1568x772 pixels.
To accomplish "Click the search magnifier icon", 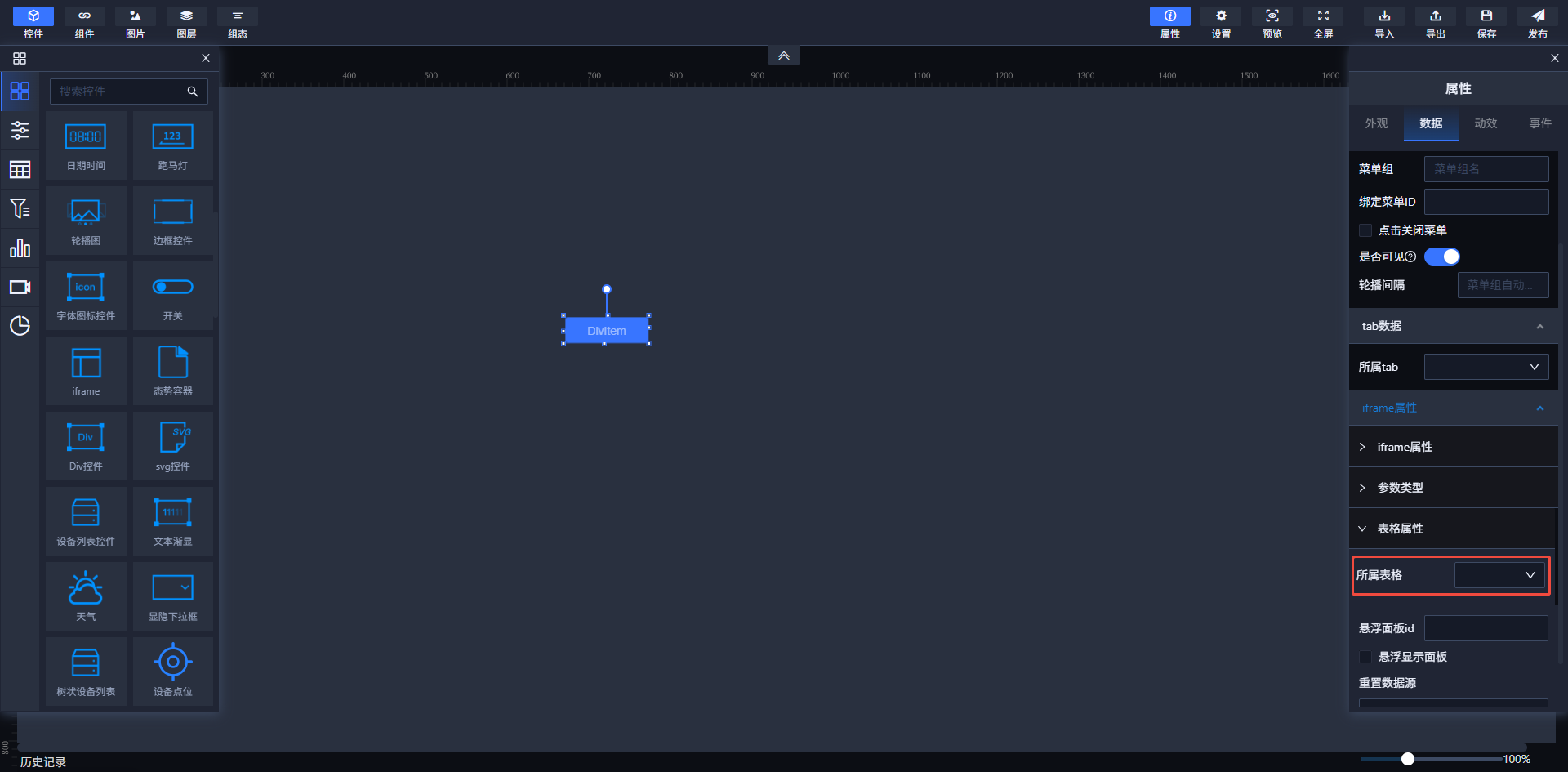I will point(193,91).
